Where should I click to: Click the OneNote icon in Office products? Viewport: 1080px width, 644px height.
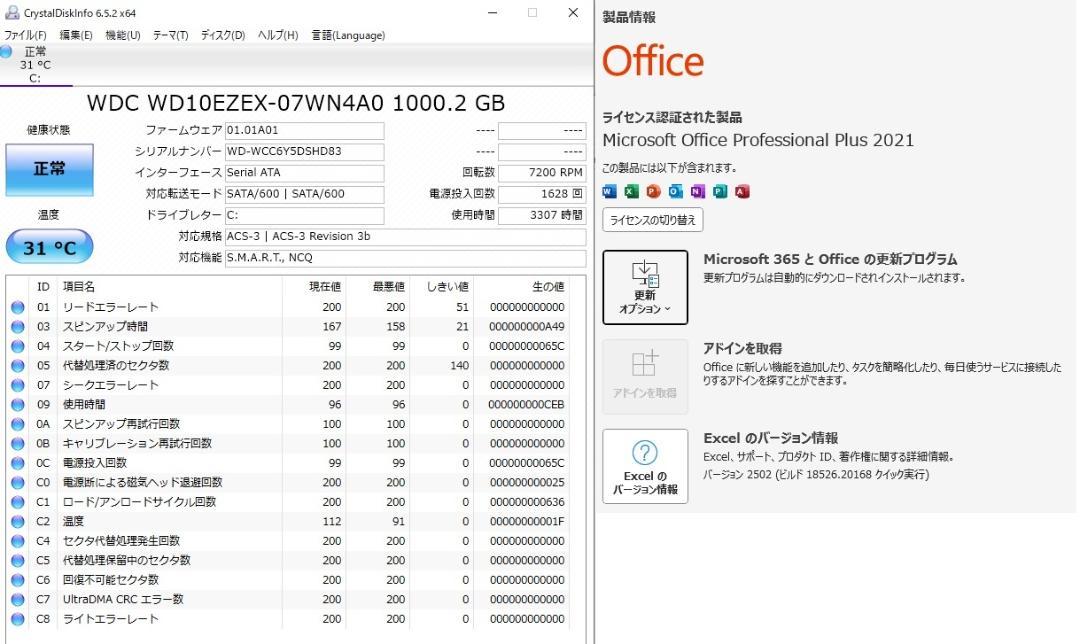698,192
